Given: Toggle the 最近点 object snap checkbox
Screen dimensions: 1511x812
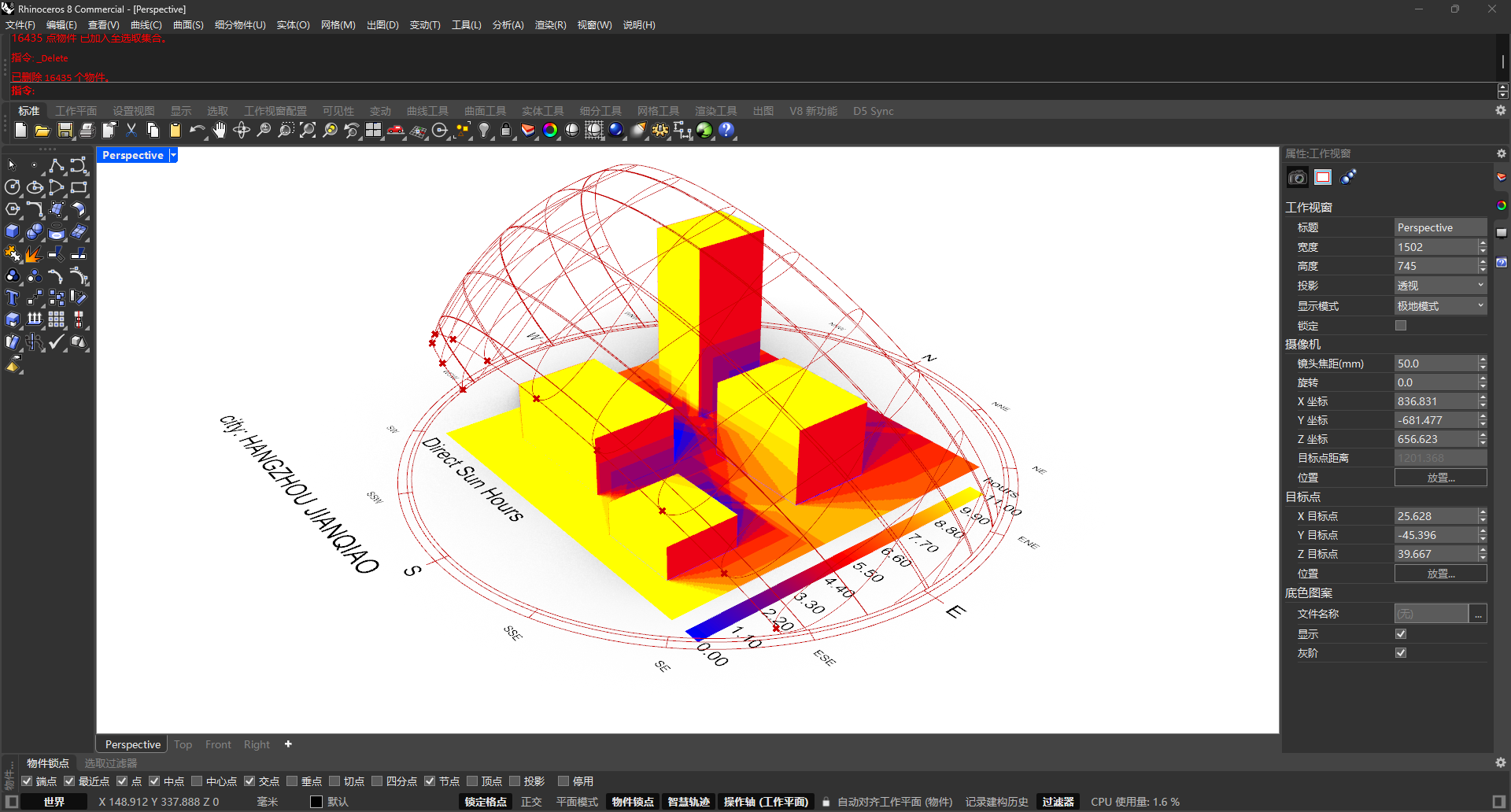Looking at the screenshot, I should point(69,781).
